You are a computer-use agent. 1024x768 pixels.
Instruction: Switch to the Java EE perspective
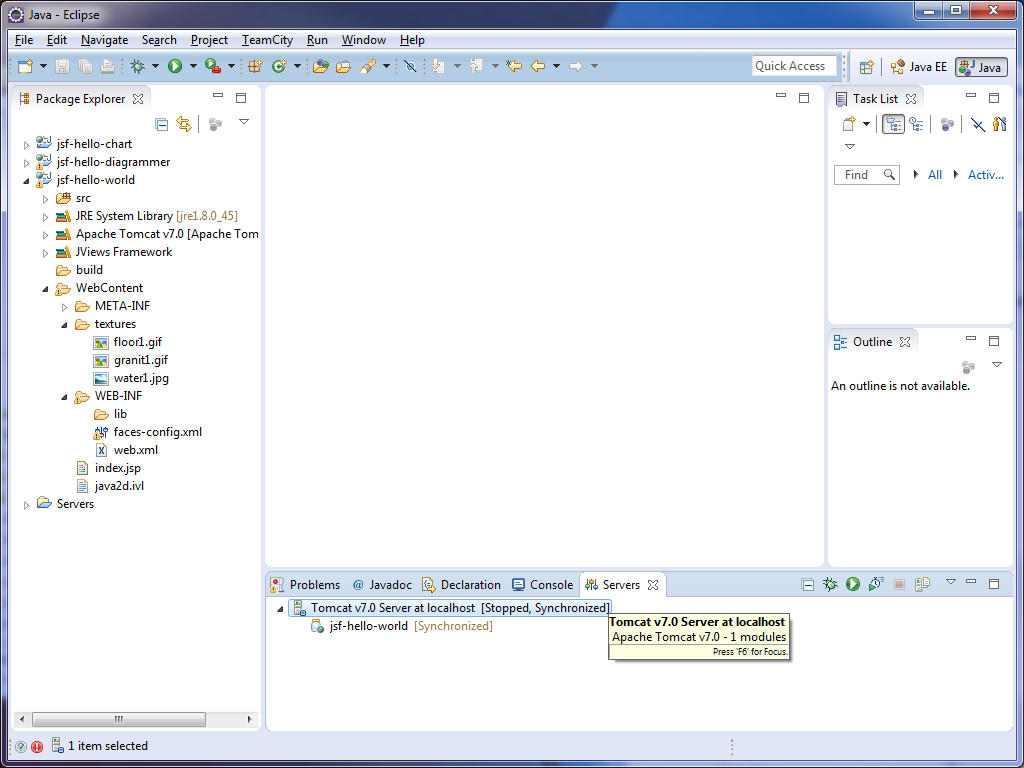click(x=918, y=67)
